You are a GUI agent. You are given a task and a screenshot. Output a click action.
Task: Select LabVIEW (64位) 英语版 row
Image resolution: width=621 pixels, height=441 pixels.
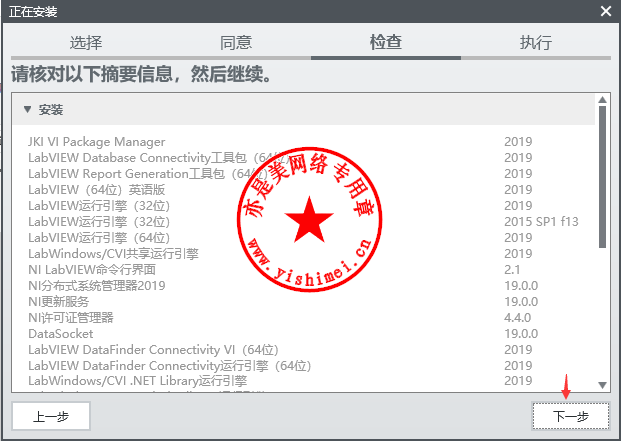click(304, 190)
